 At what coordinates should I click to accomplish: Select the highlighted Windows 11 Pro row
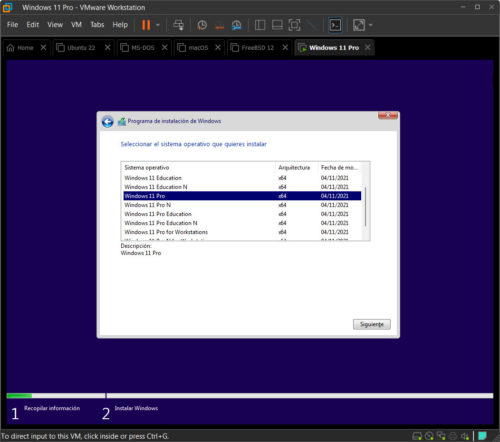[x=242, y=196]
